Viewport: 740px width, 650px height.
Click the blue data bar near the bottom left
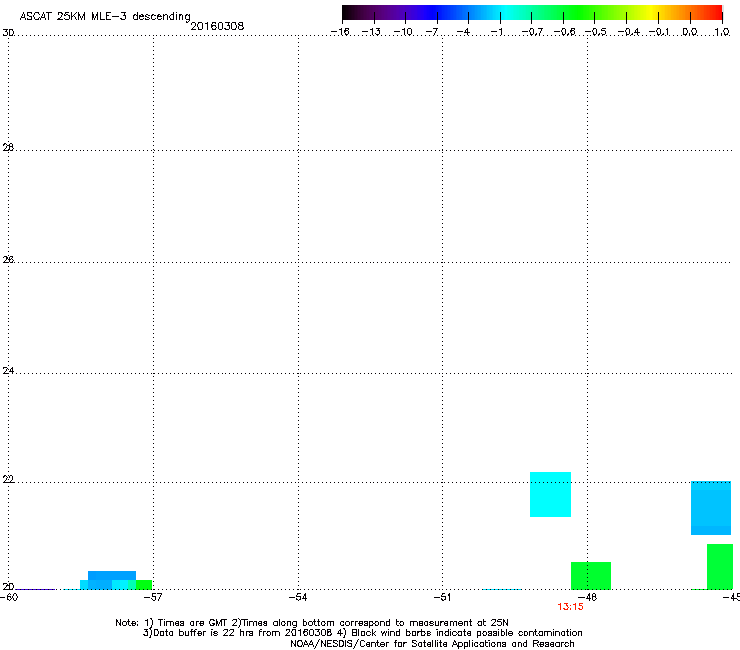pos(112,576)
